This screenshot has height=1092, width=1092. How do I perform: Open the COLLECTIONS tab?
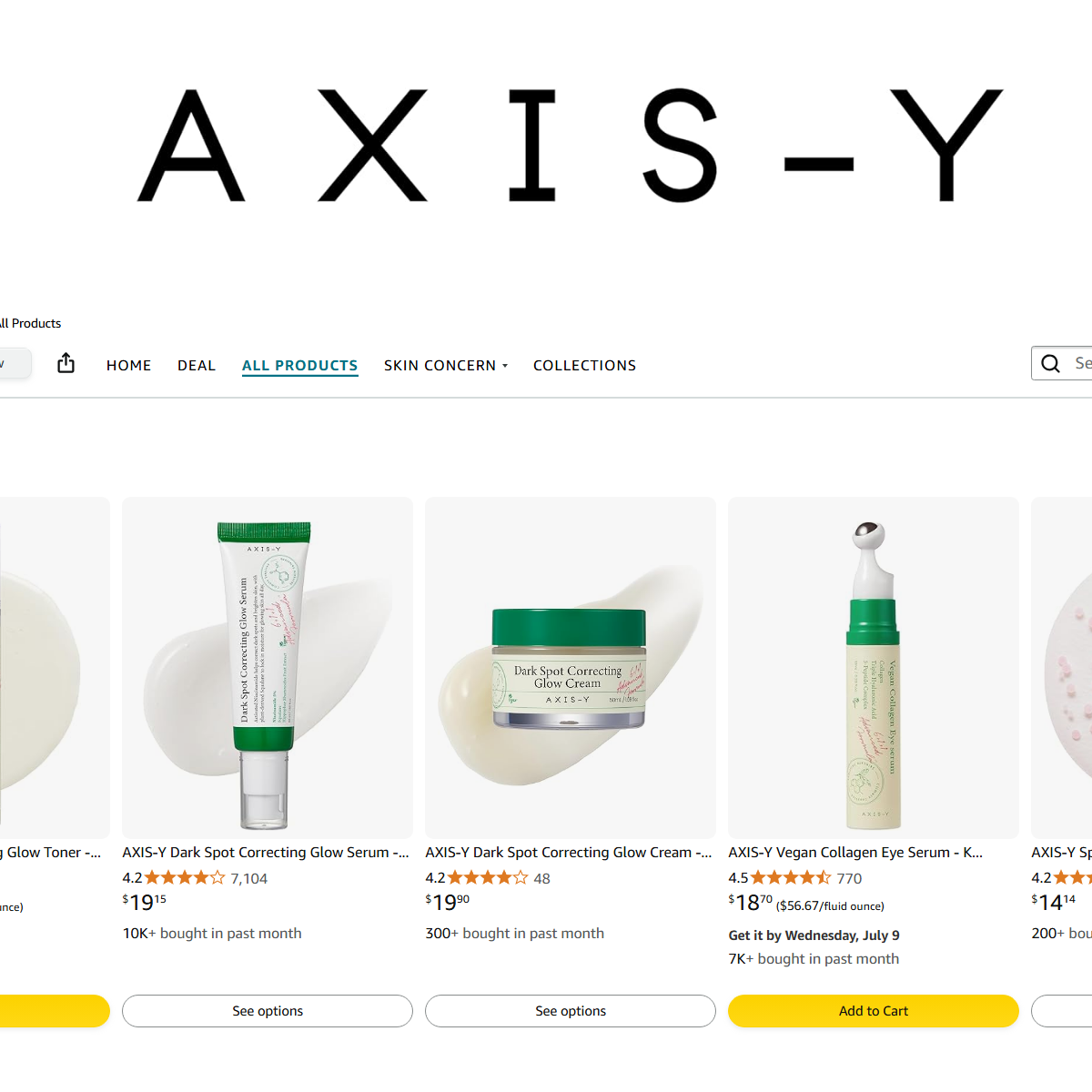click(584, 365)
